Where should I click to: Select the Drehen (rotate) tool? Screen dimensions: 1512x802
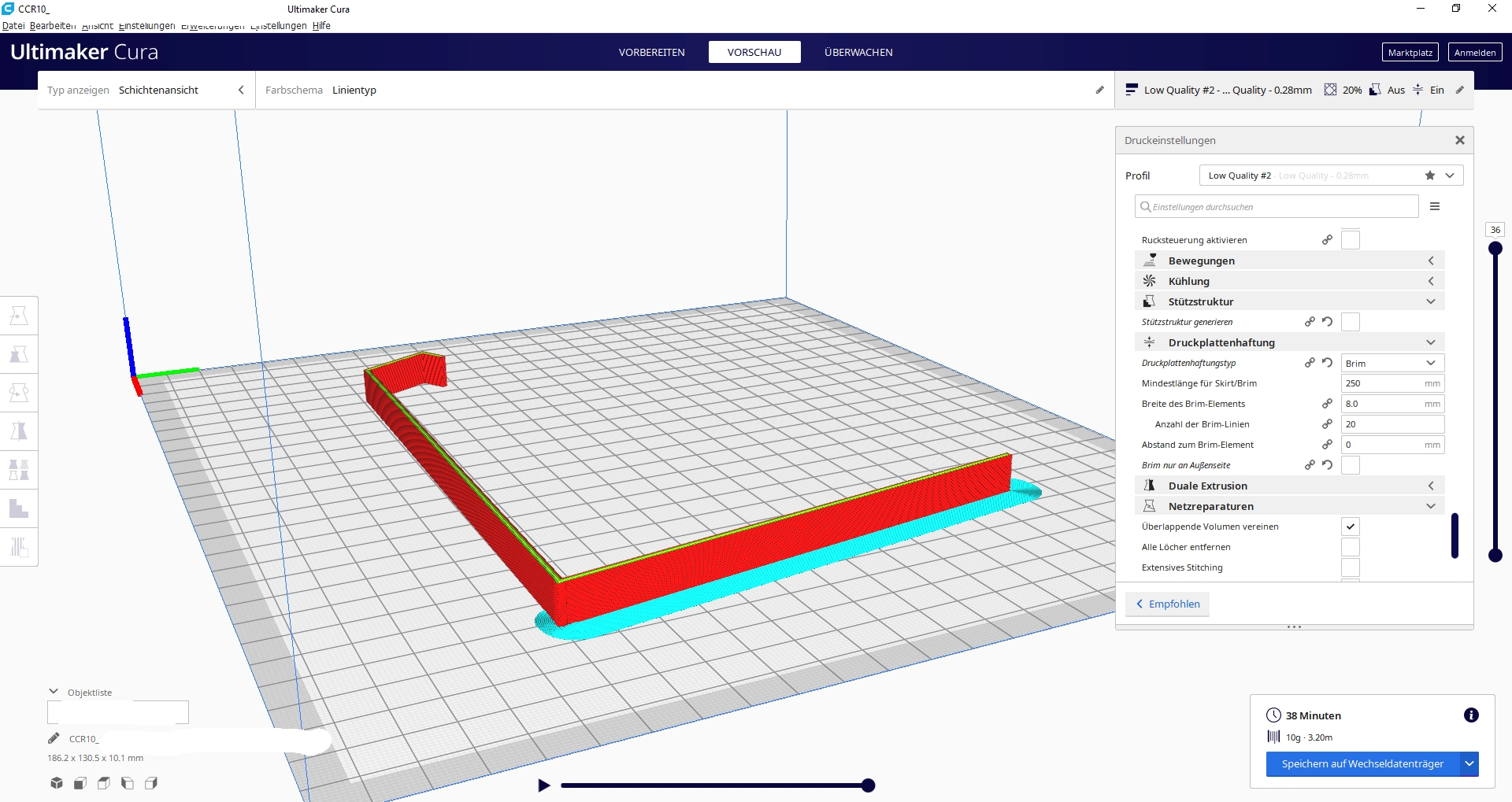pyautogui.click(x=20, y=391)
